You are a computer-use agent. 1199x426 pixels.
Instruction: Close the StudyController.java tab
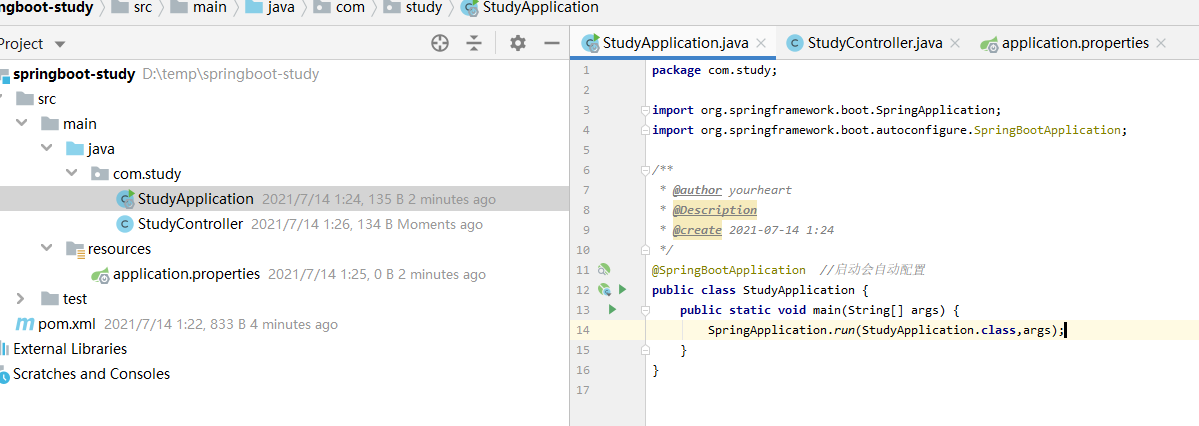(954, 44)
